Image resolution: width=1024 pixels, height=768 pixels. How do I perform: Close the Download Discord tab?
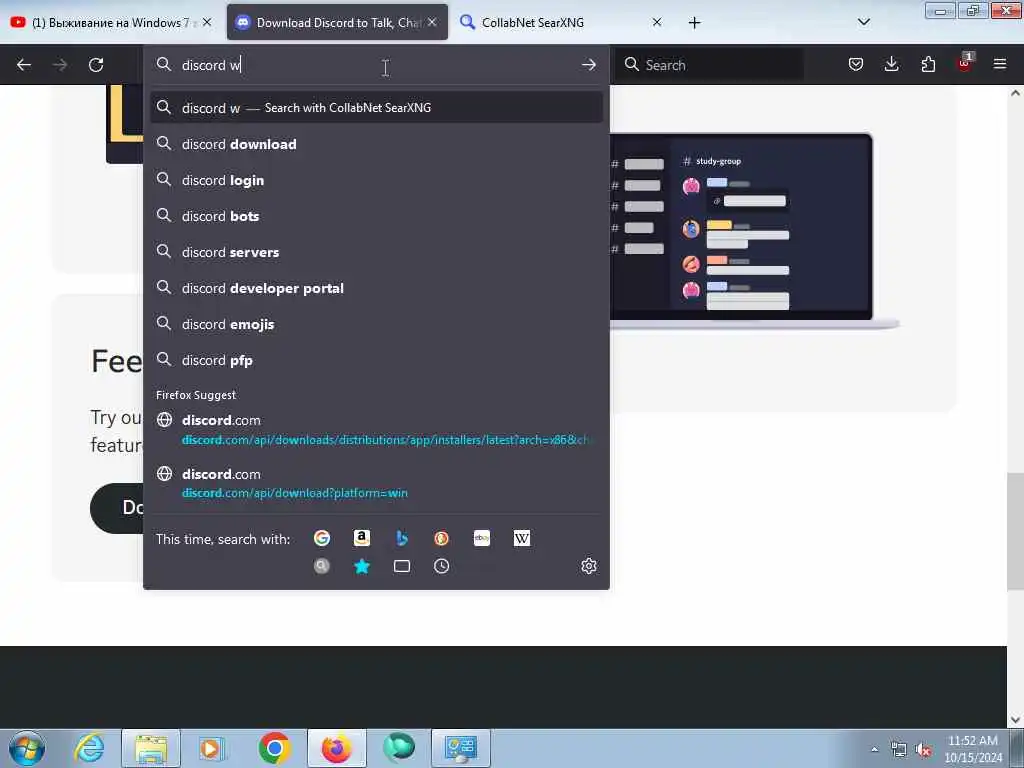pyautogui.click(x=432, y=22)
